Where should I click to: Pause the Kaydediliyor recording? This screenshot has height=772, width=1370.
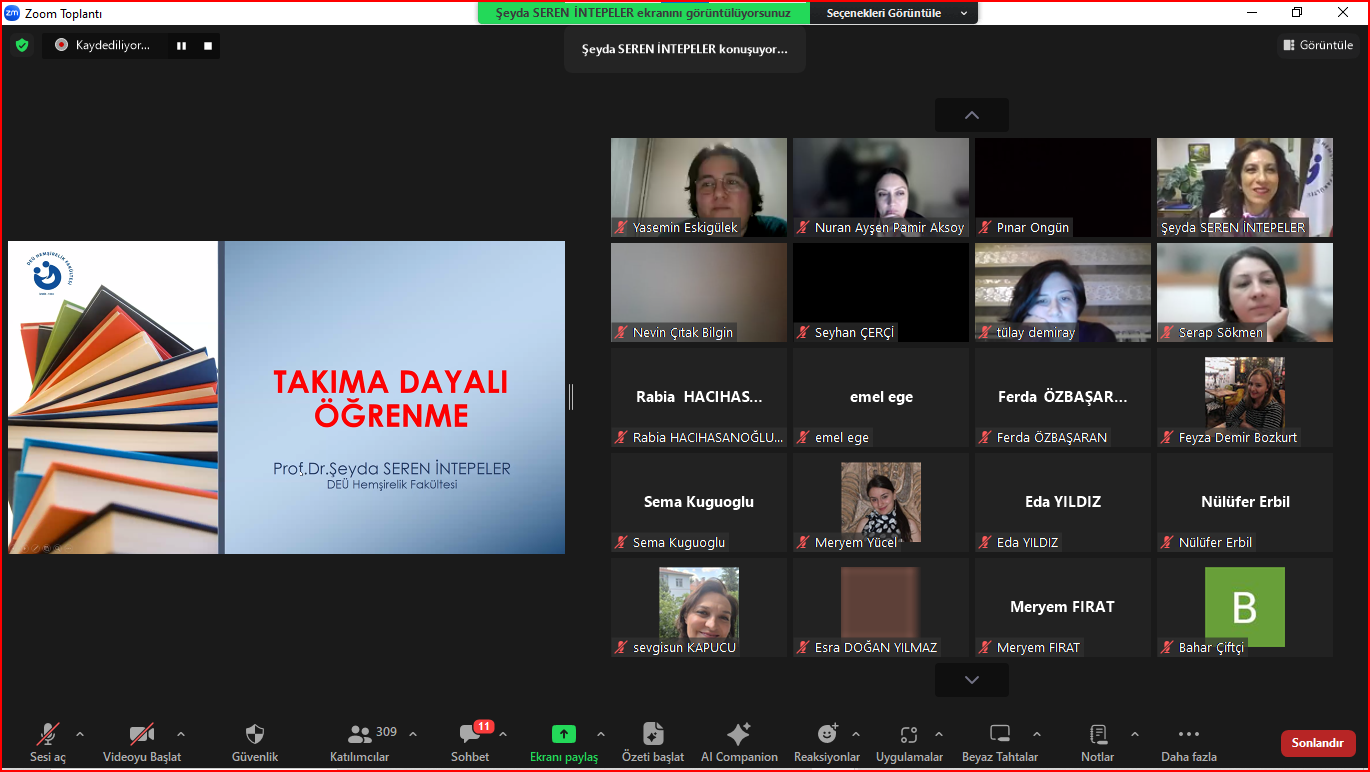(x=182, y=45)
